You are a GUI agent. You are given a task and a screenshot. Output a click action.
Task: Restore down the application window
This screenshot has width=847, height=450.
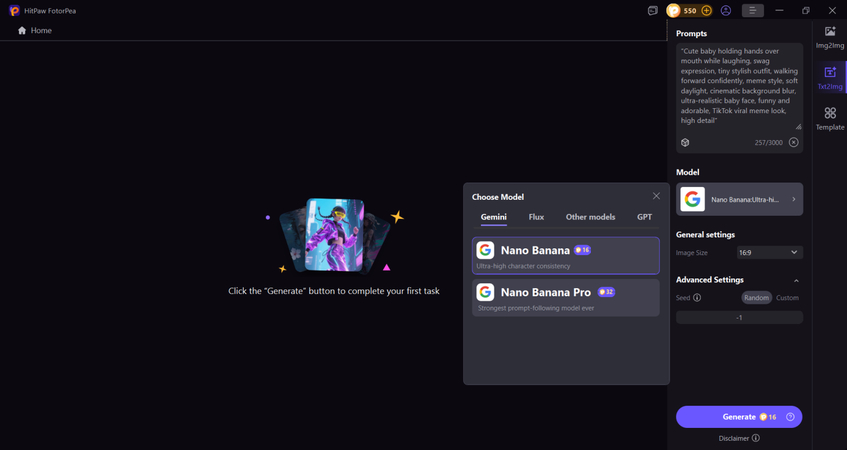pos(805,10)
